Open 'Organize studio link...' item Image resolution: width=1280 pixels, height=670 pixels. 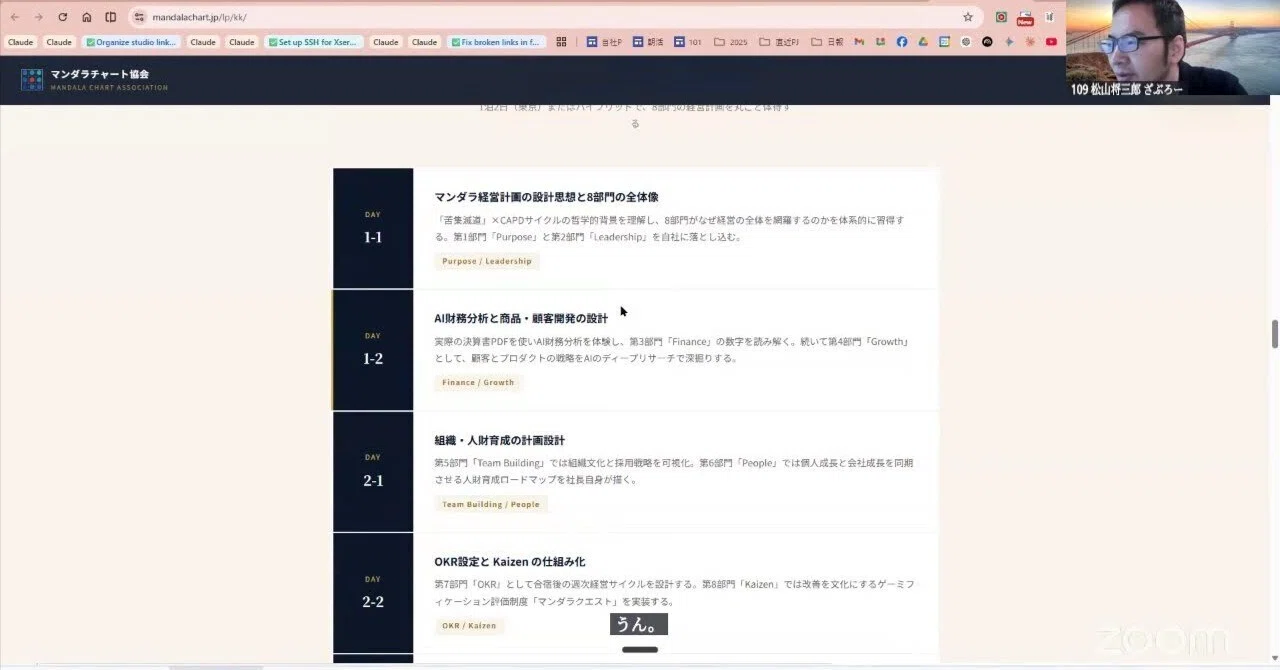[132, 42]
